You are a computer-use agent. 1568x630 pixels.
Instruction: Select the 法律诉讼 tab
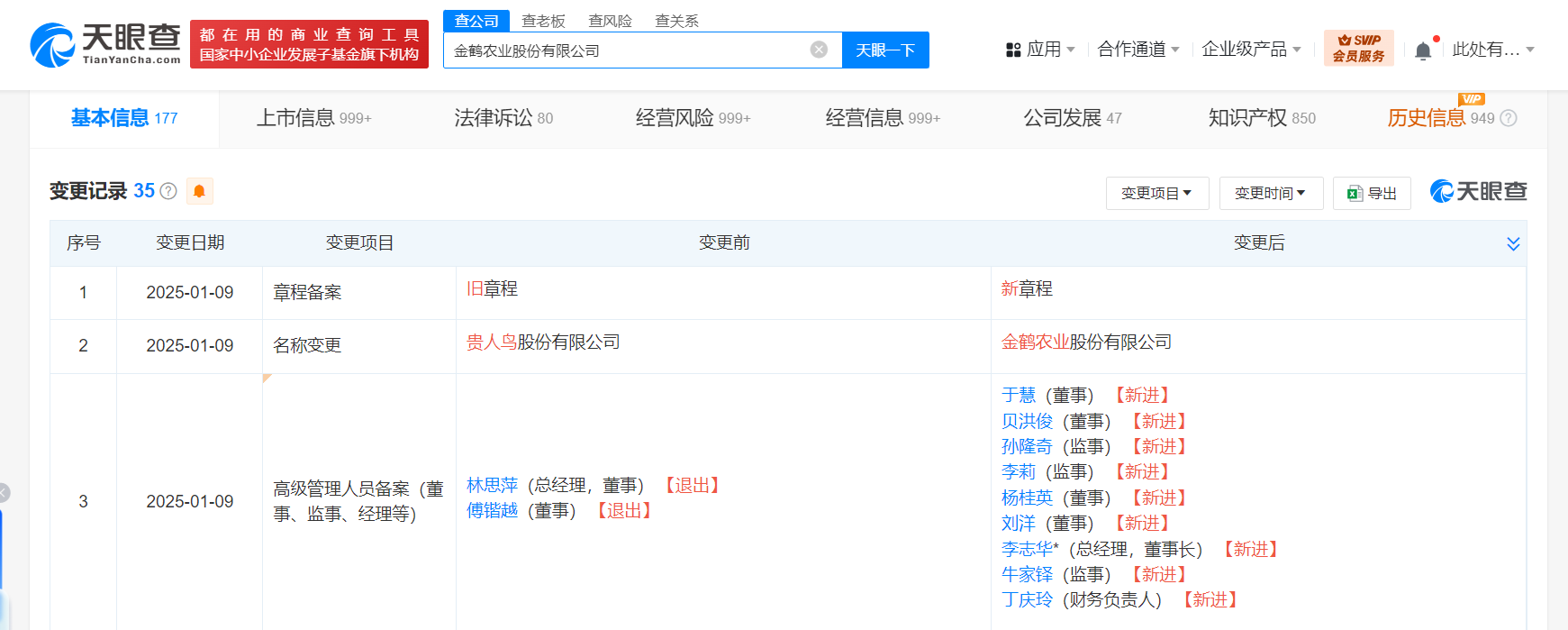tap(503, 118)
